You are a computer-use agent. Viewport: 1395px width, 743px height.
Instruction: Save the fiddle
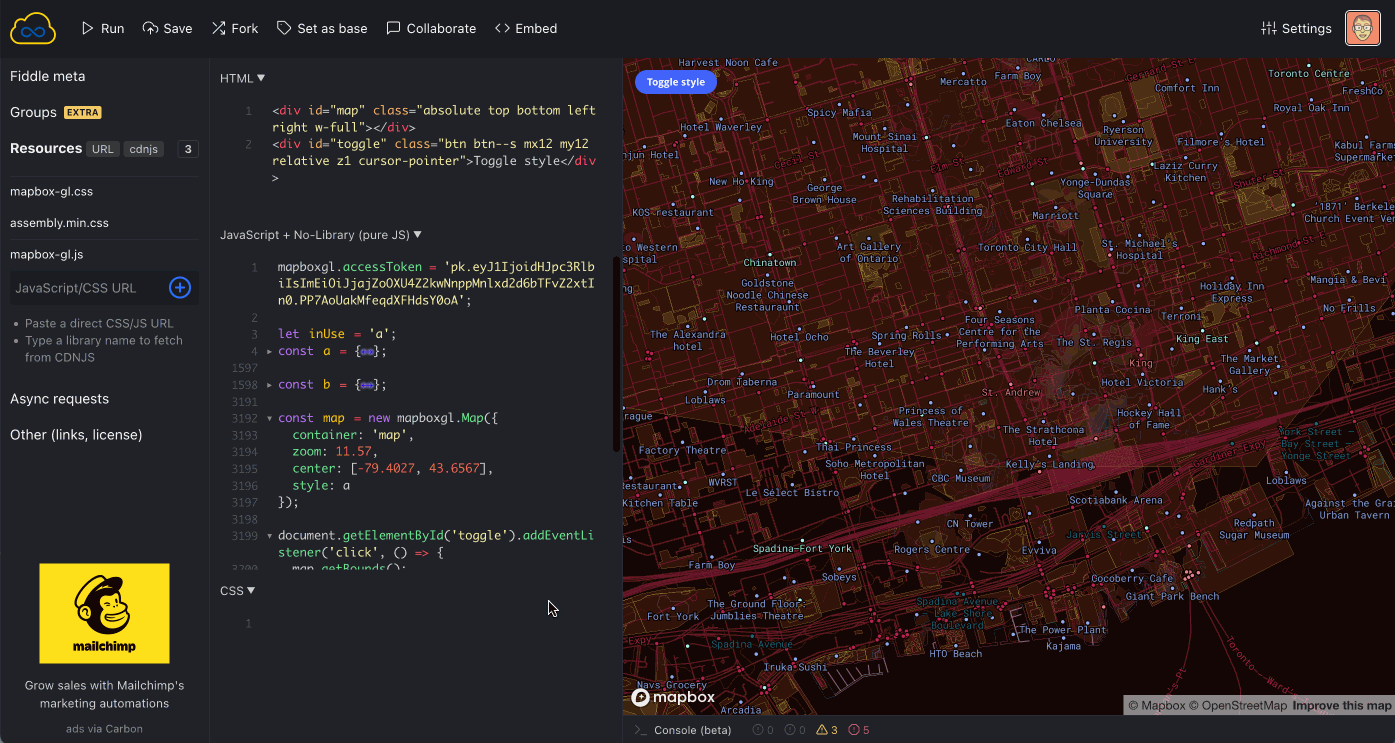pyautogui.click(x=167, y=28)
